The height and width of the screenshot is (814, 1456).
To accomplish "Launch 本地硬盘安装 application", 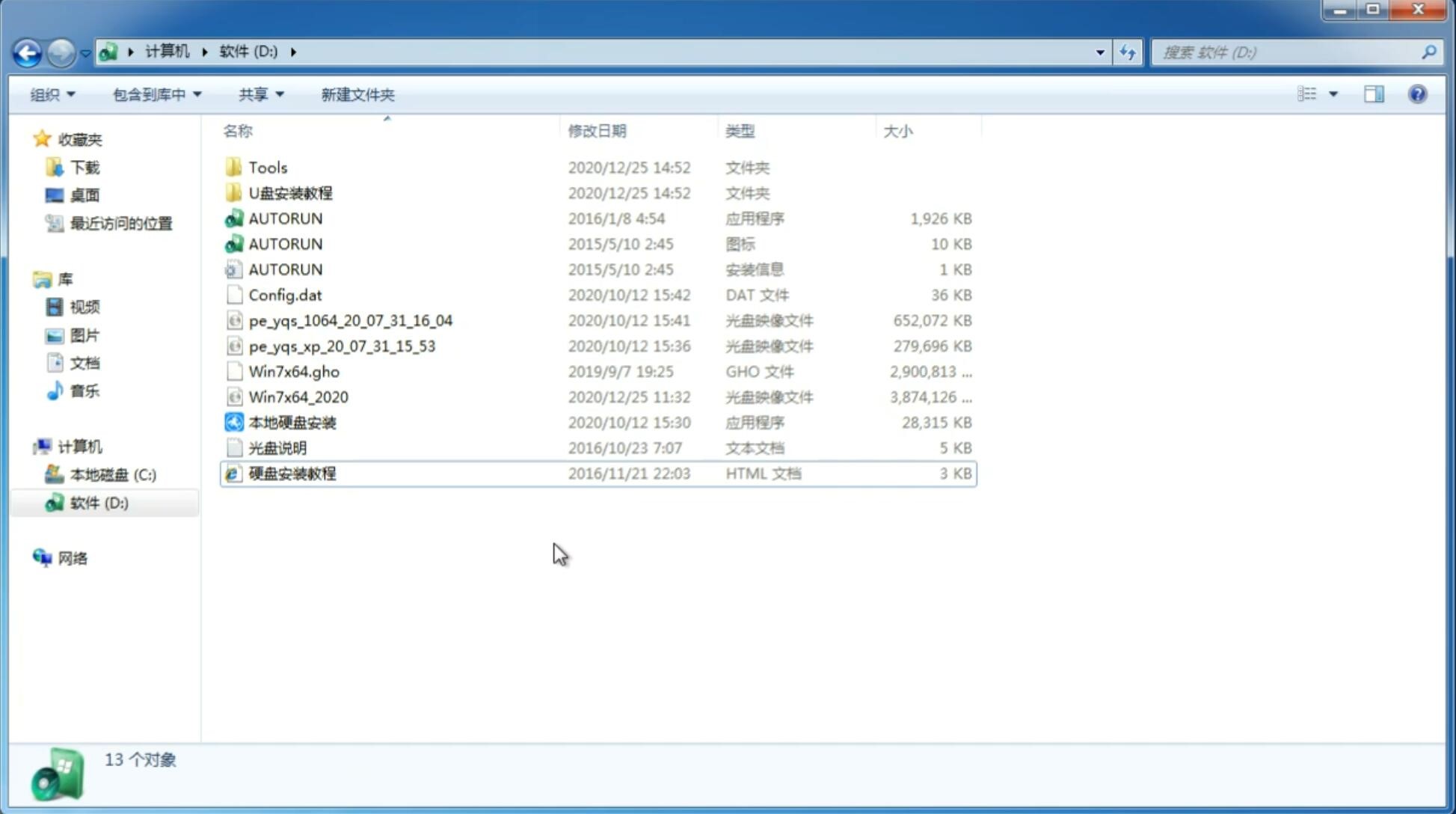I will [x=292, y=422].
